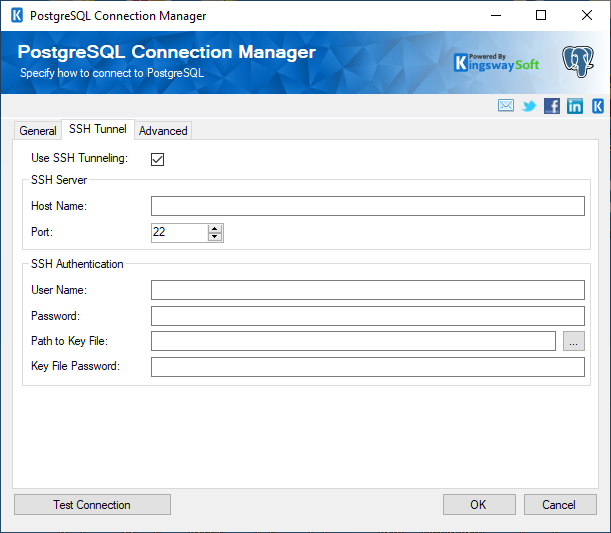Open the Twitter bird icon
Screen dimensions: 611x533
529,106
